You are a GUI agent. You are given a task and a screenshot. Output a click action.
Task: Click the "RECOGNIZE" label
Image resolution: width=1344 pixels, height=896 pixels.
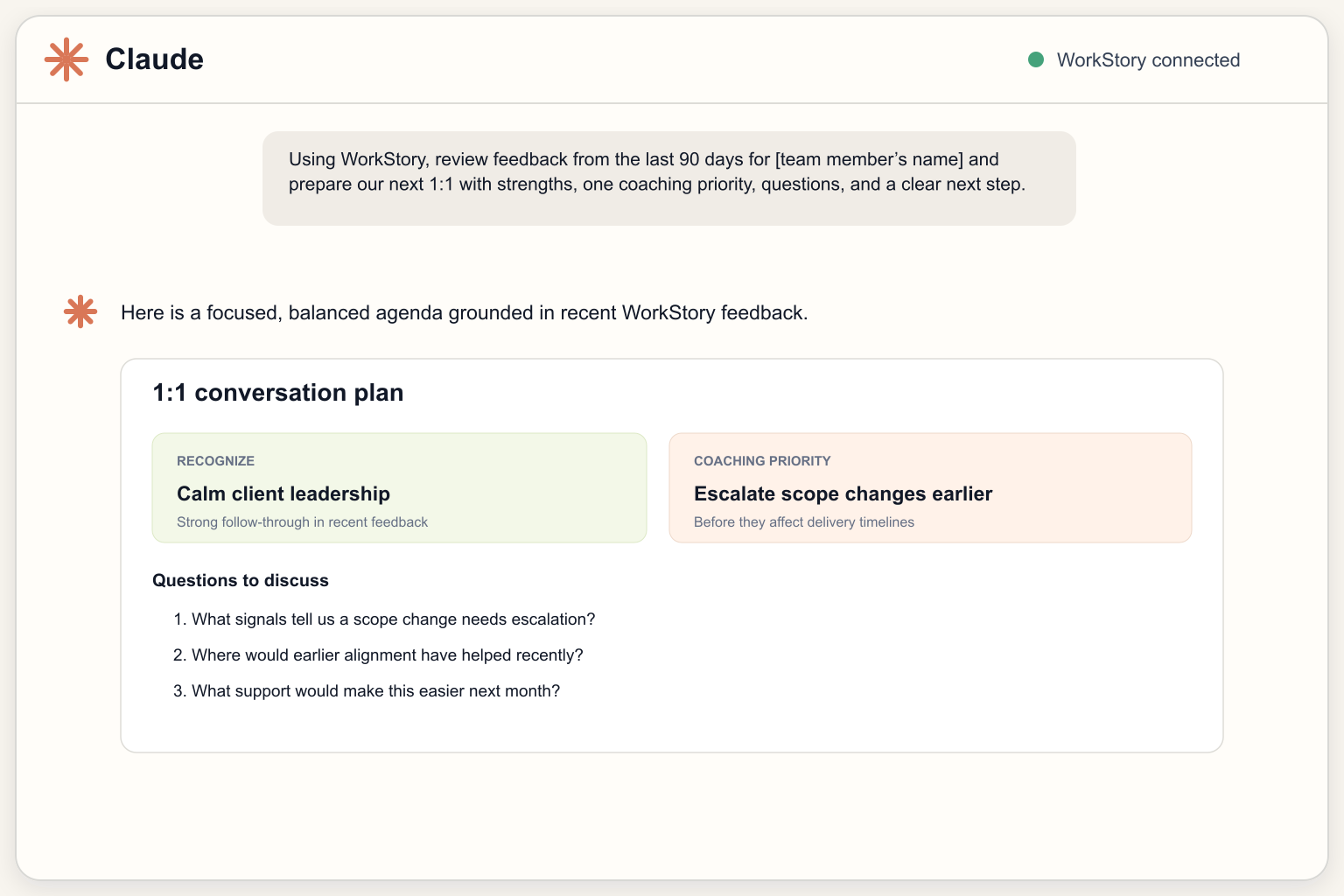click(216, 460)
